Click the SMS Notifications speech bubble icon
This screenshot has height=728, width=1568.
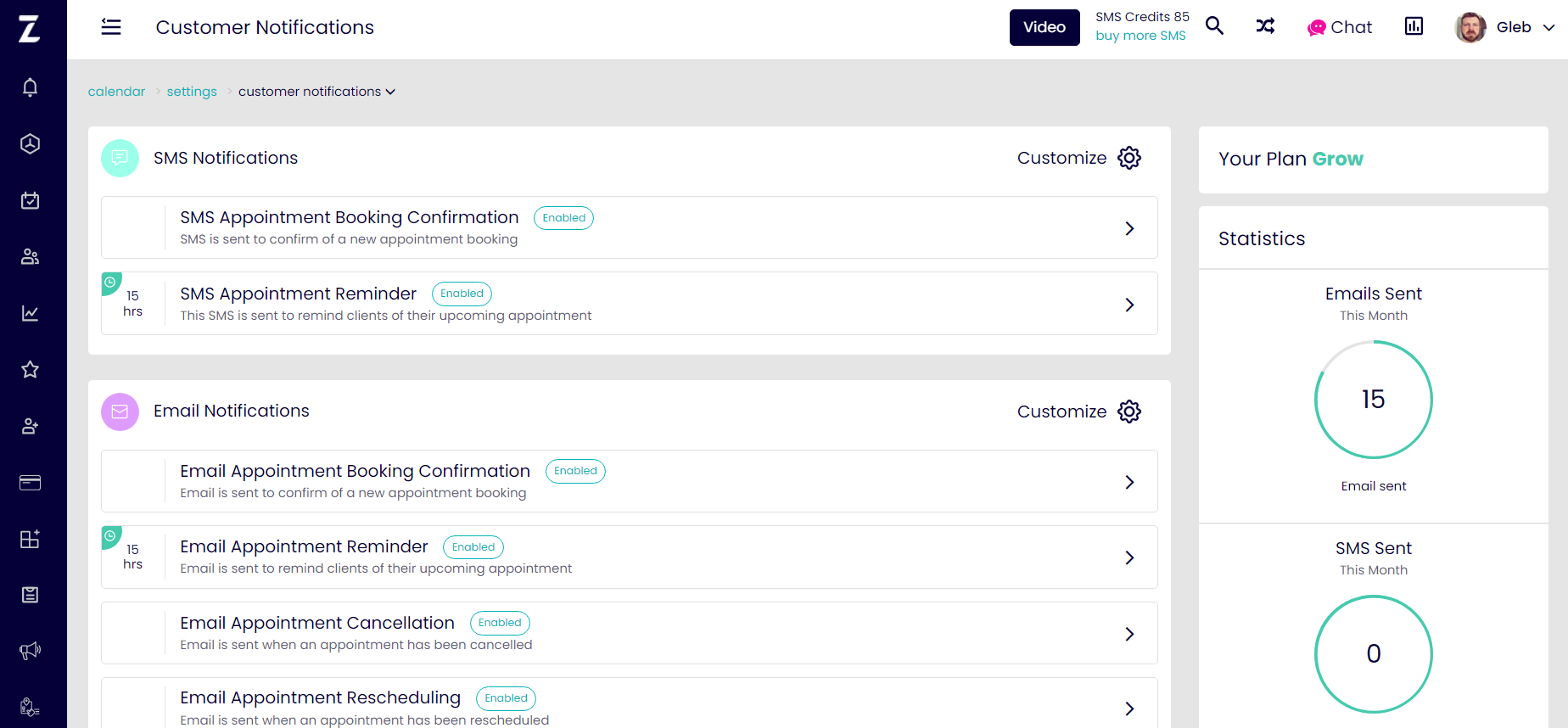[120, 158]
